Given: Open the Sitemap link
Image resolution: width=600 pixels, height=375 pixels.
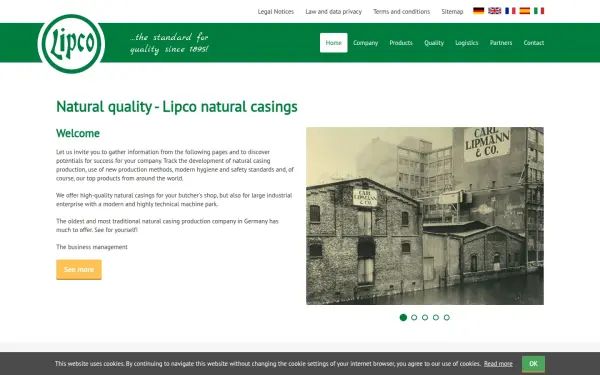Looking at the screenshot, I should 452,11.
